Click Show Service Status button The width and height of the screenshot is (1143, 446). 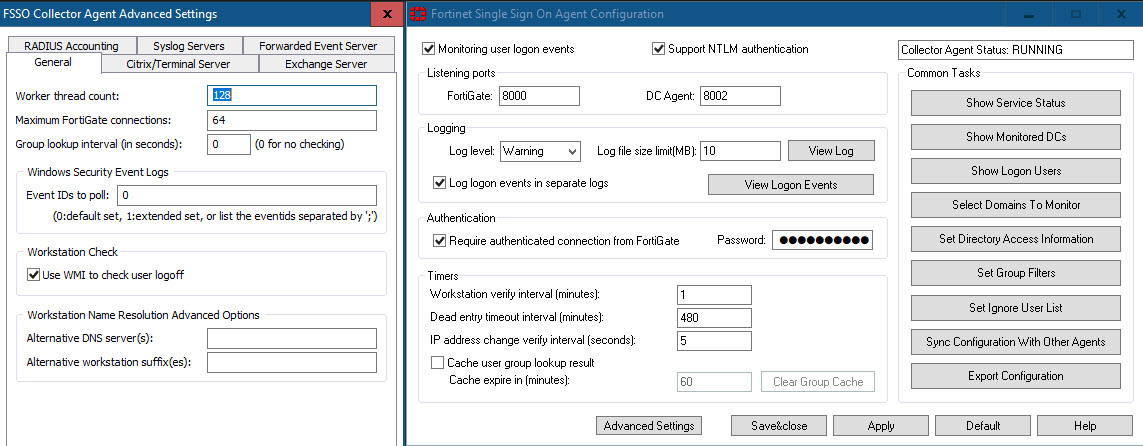coord(1015,103)
